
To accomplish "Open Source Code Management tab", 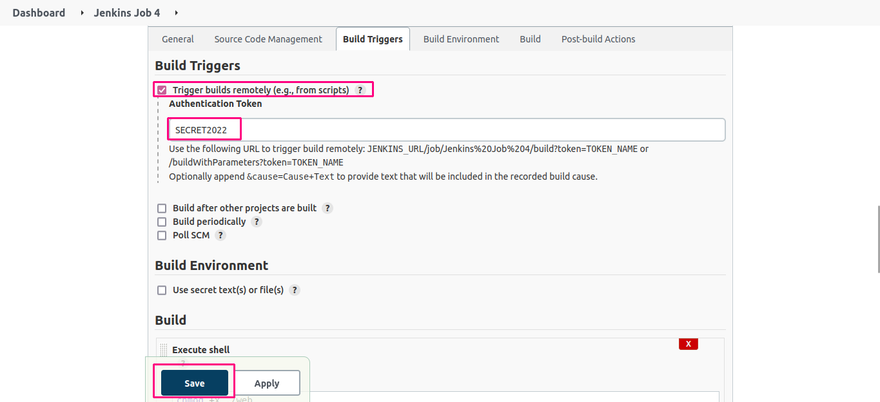I will (268, 39).
